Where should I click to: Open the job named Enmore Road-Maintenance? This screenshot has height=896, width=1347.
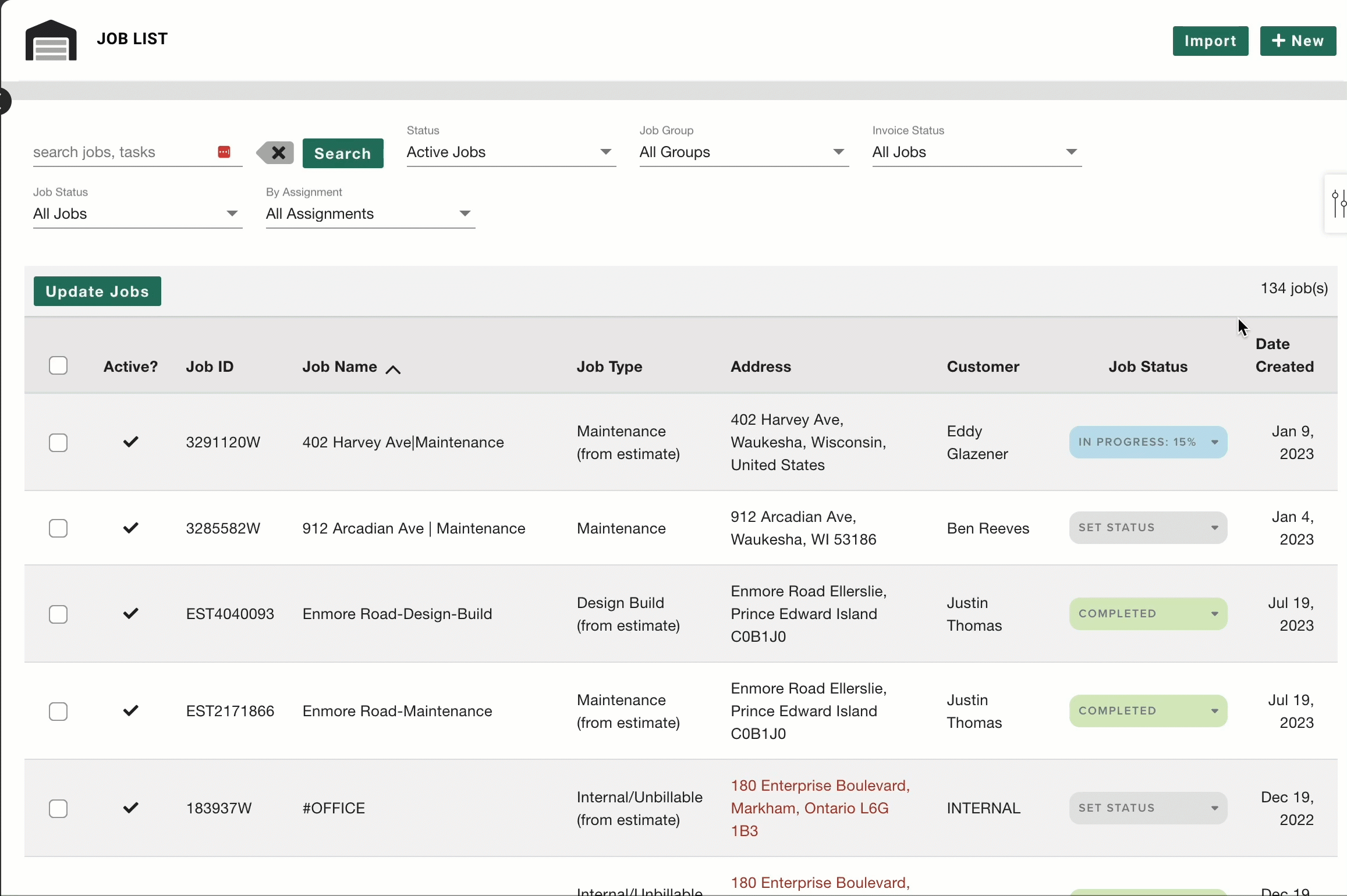coord(397,711)
